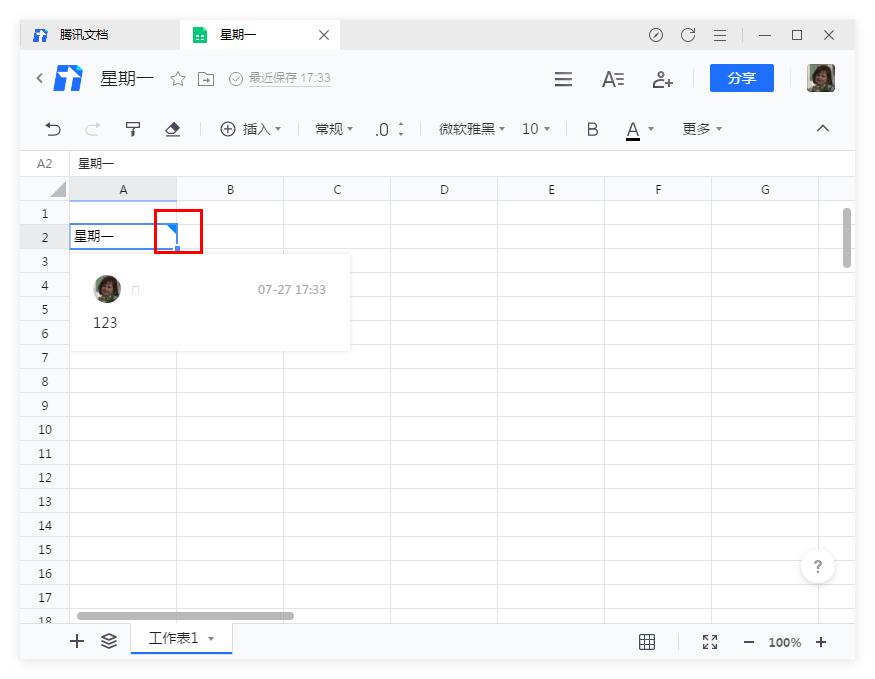
Task: Open the grid view icon in status bar
Action: (647, 642)
